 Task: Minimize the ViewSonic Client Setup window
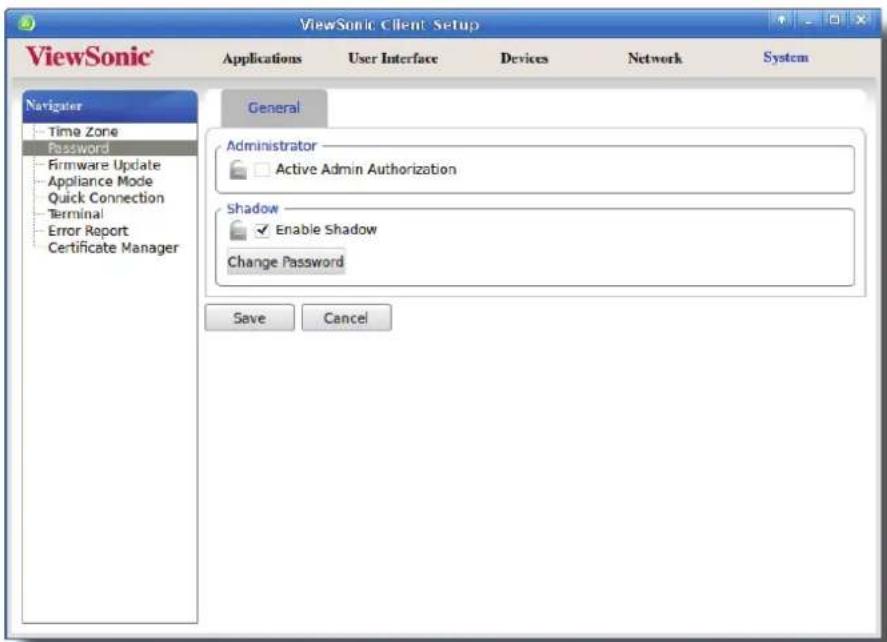[x=808, y=20]
